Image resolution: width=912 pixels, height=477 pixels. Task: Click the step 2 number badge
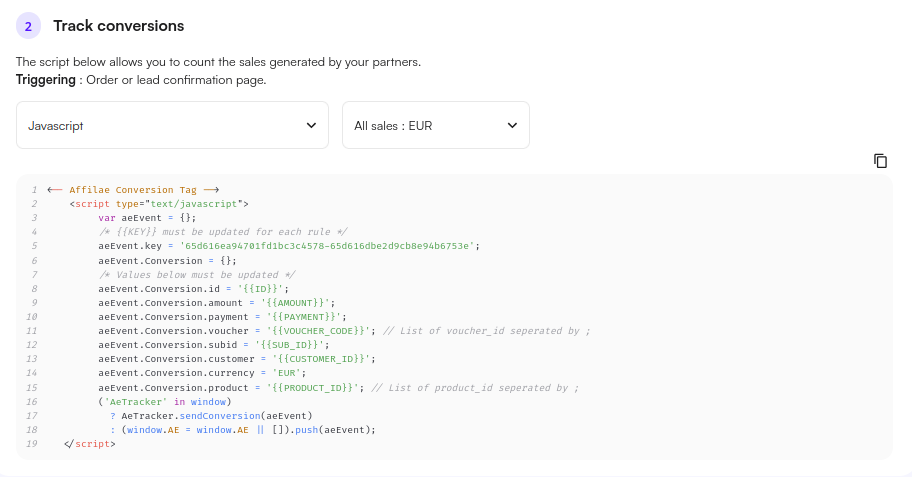[x=28, y=26]
